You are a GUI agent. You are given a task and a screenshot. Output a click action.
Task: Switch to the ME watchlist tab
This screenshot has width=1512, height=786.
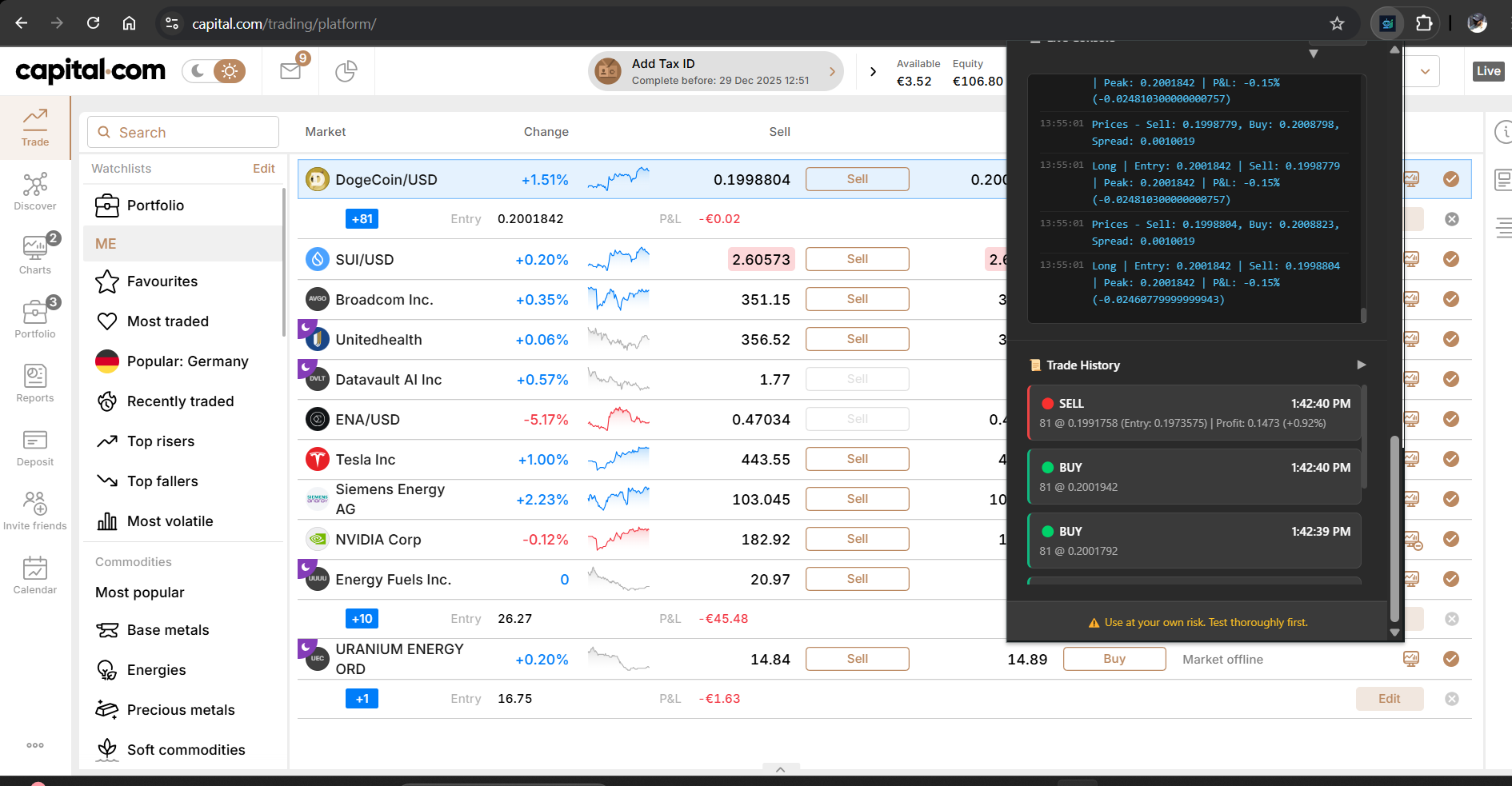(105, 243)
